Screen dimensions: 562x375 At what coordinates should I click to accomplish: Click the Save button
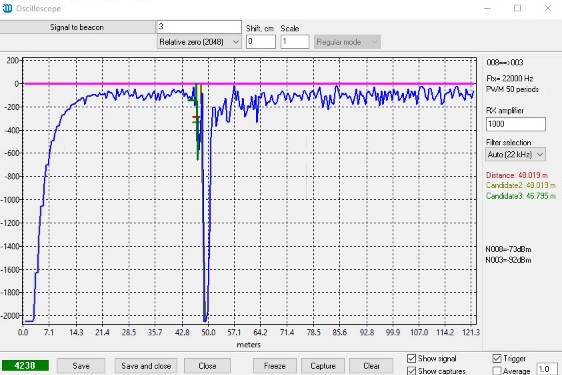[81, 366]
